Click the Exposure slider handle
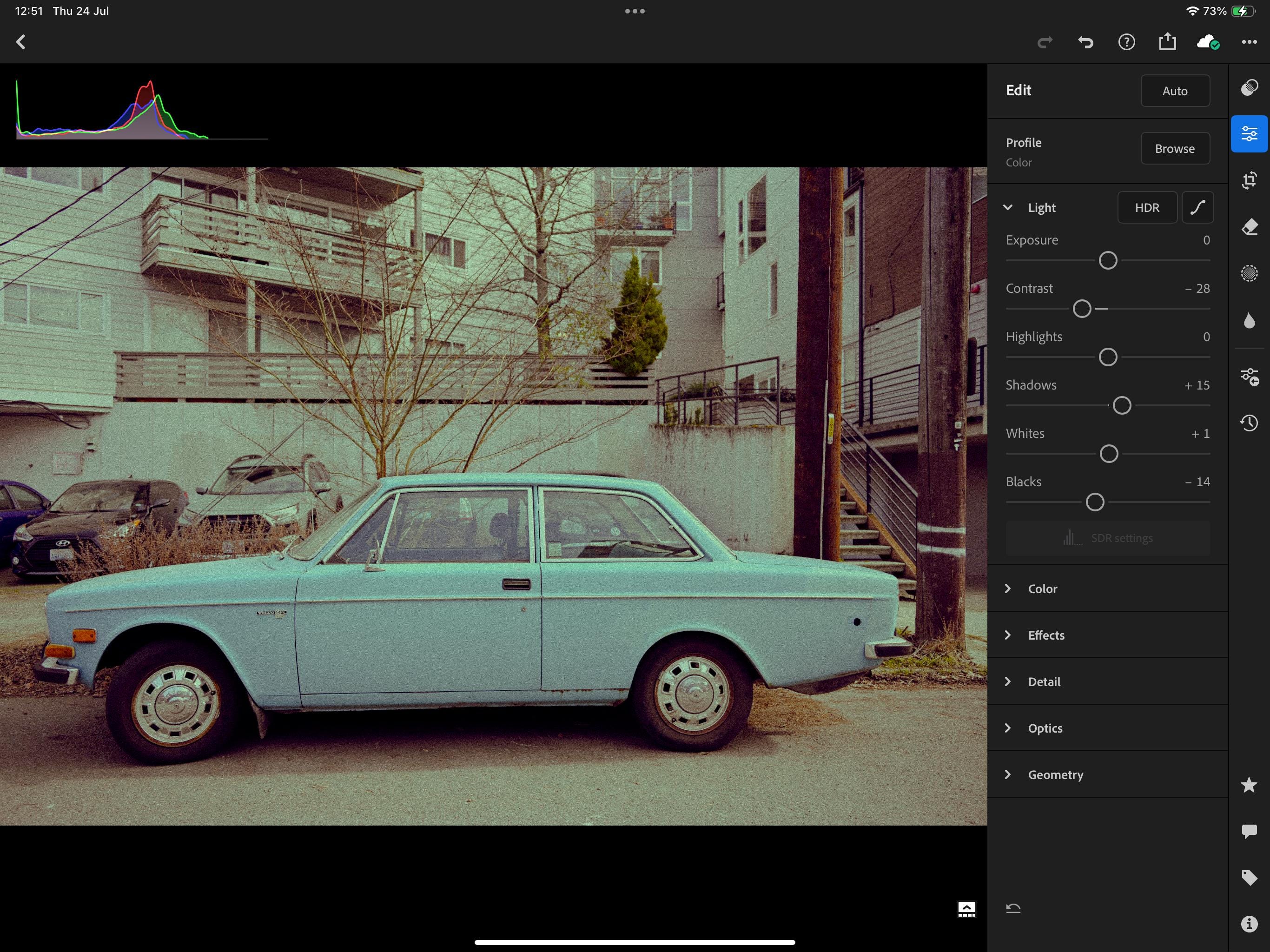Viewport: 1270px width, 952px height. (x=1107, y=261)
